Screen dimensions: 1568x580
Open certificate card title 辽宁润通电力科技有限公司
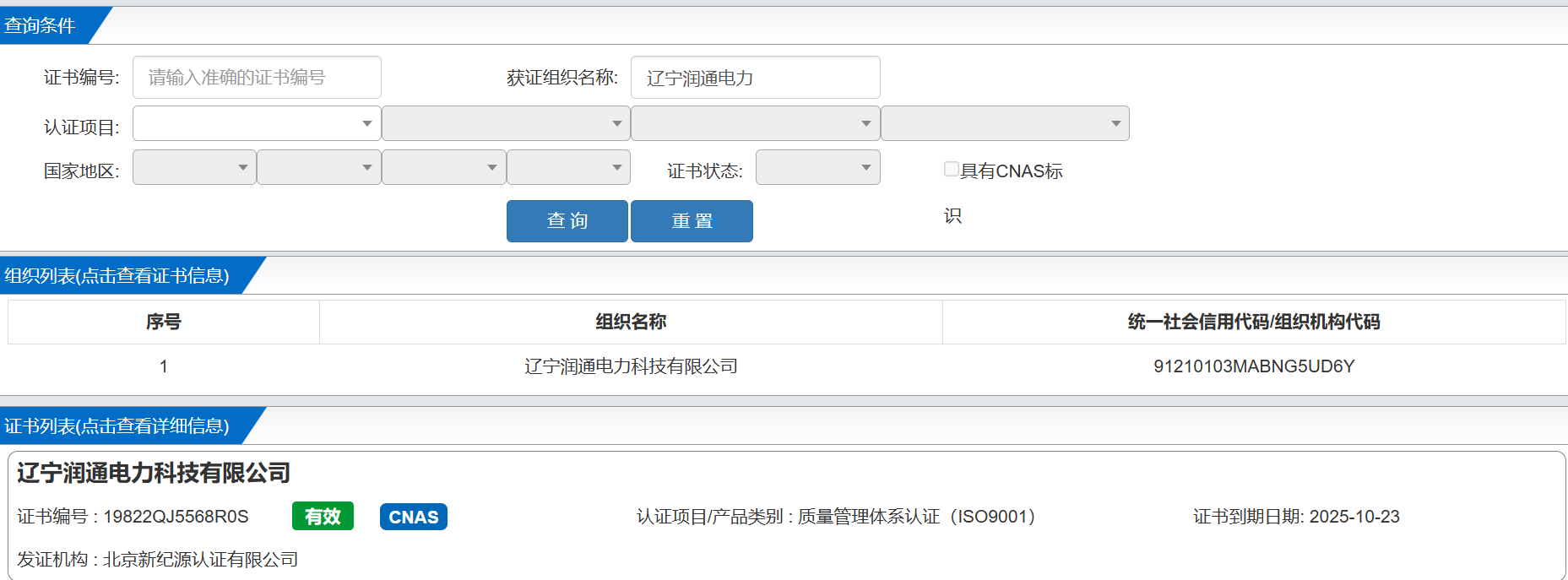point(154,473)
